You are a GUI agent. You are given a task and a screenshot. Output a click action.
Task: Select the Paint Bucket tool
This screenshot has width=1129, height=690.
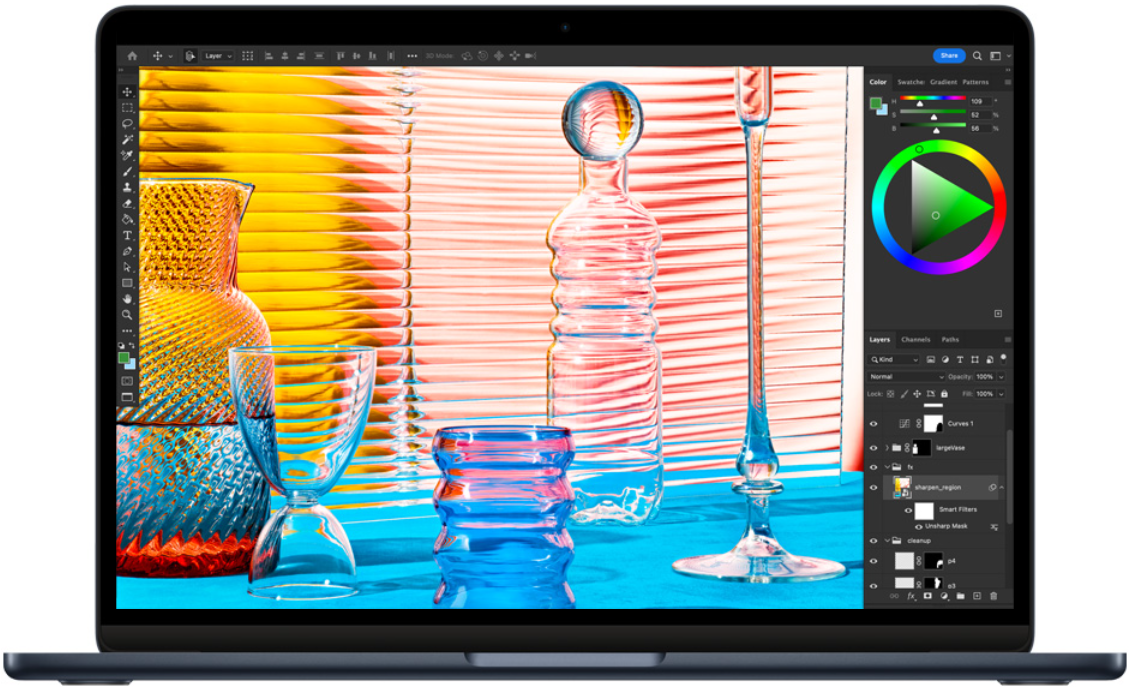point(127,219)
